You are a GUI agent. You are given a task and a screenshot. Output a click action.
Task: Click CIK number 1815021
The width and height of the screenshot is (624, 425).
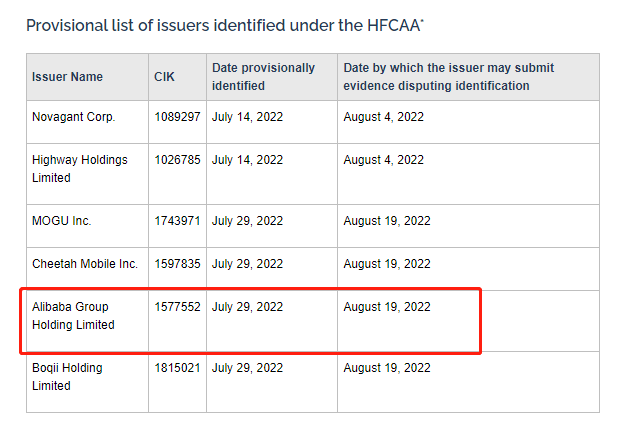click(177, 368)
